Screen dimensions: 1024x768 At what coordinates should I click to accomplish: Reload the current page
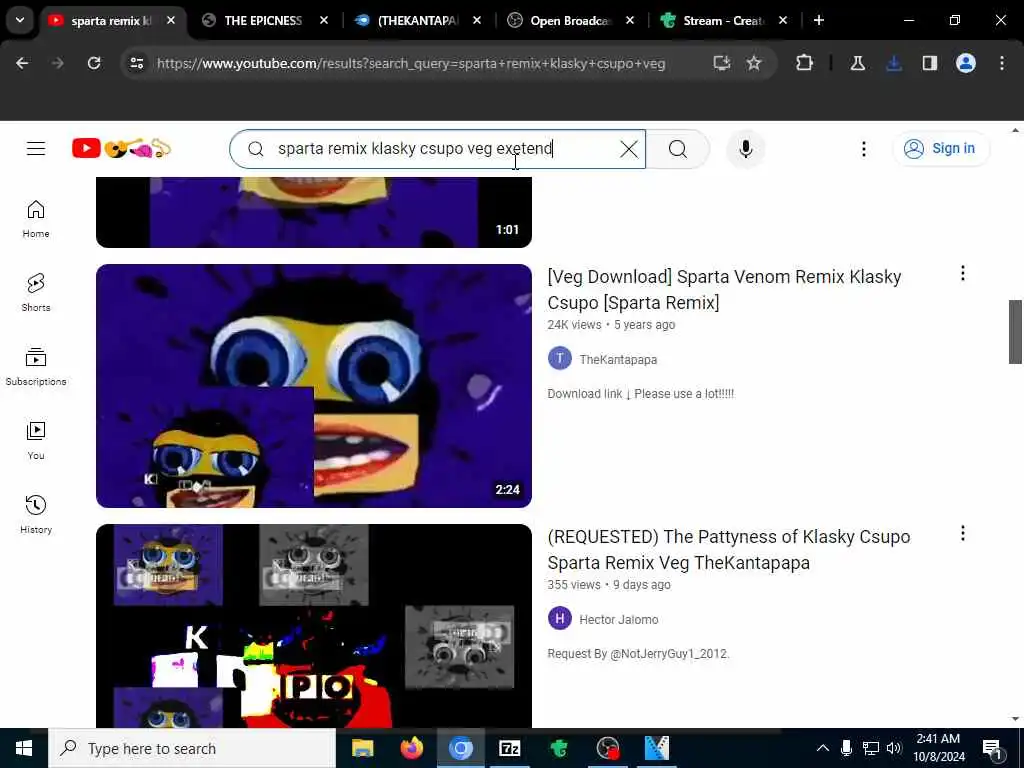pos(94,63)
